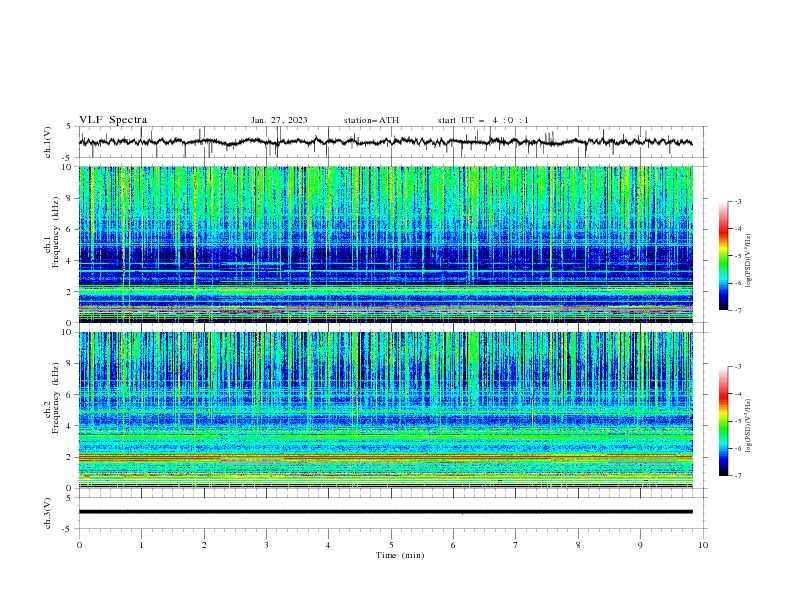Click the ch.3 flat black voltage trace

pyautogui.click(x=385, y=512)
